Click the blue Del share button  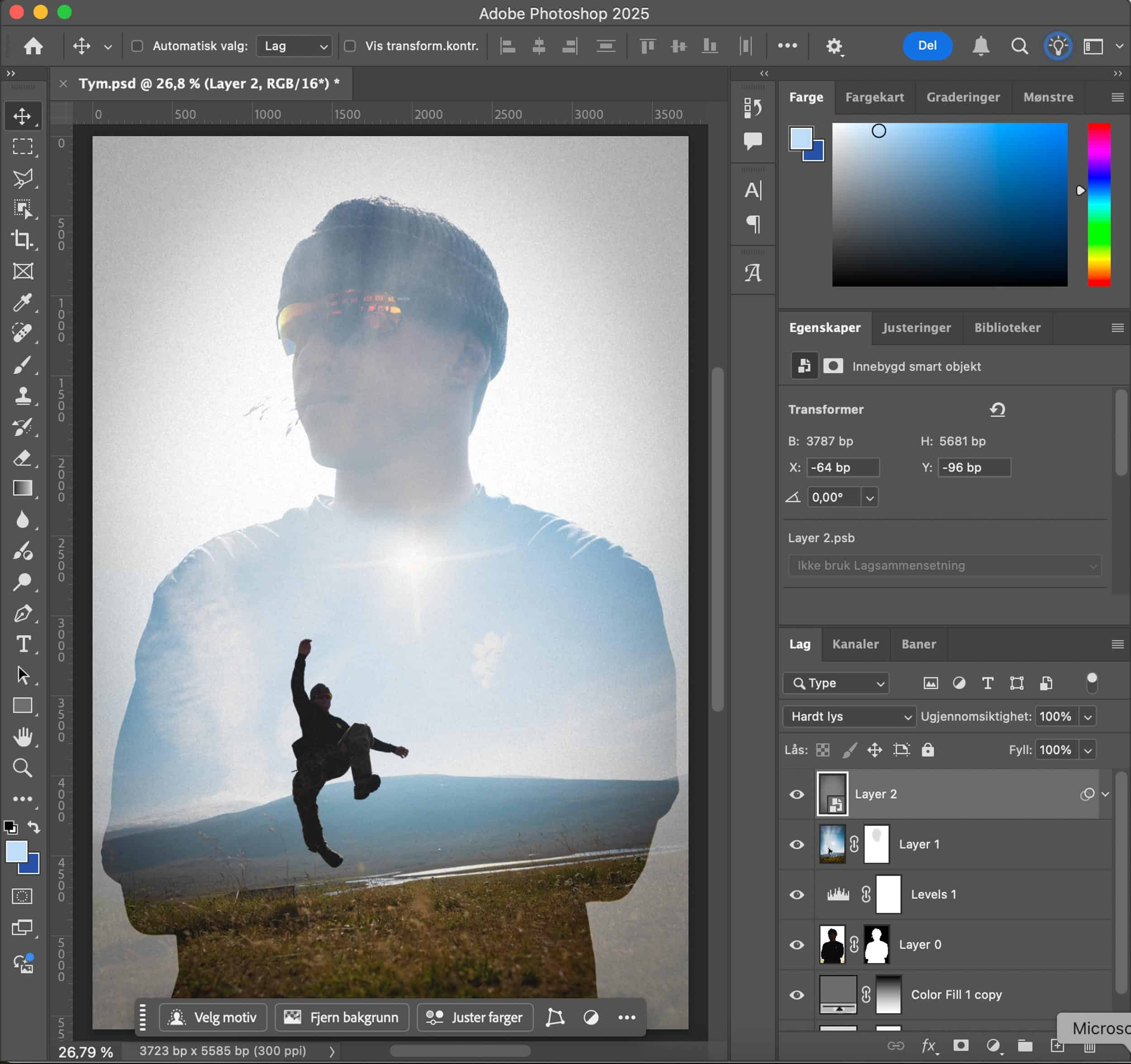click(x=927, y=46)
